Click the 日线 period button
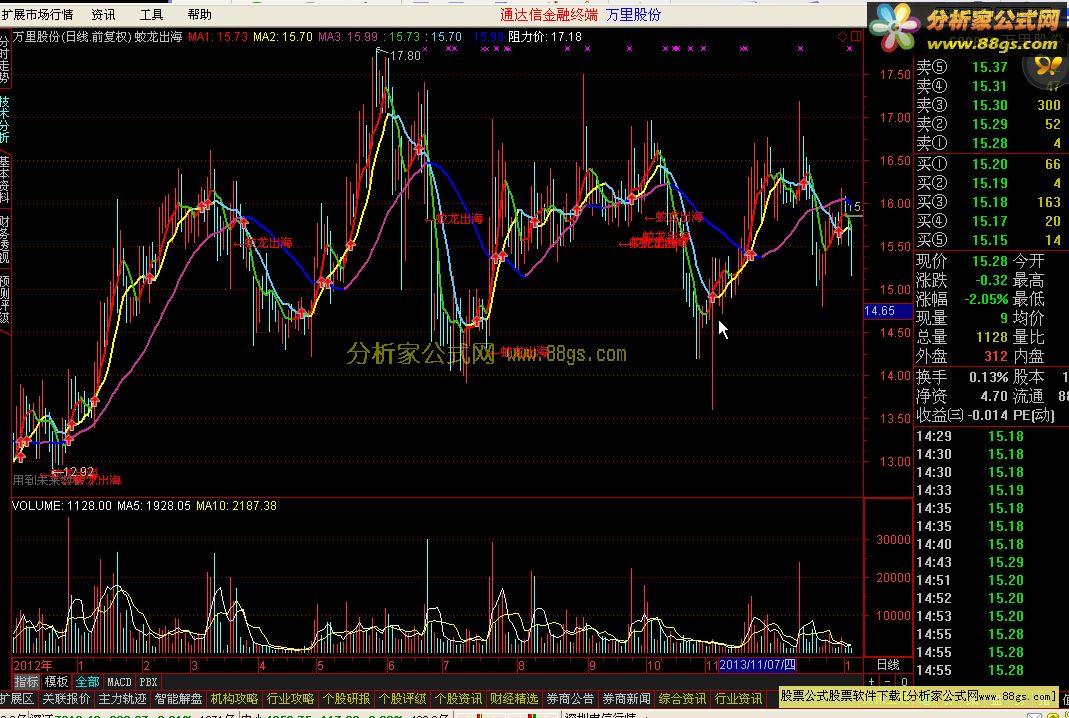 pyautogui.click(x=888, y=665)
